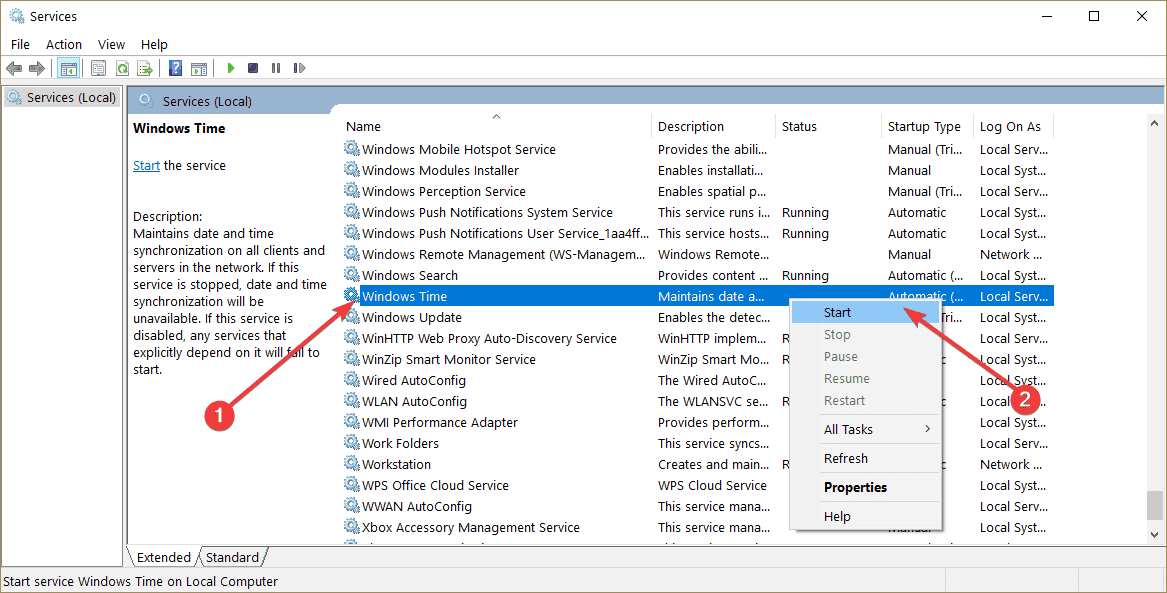This screenshot has width=1167, height=593.
Task: Open the View menu
Action: pos(112,45)
